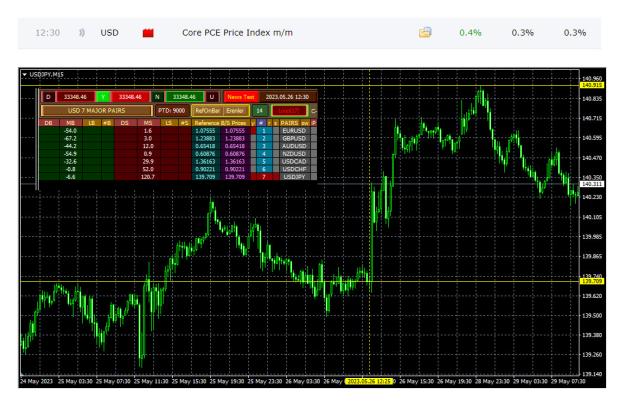Click the green 0.4% actual value
Image resolution: width=625 pixels, height=407 pixels.
(x=470, y=33)
